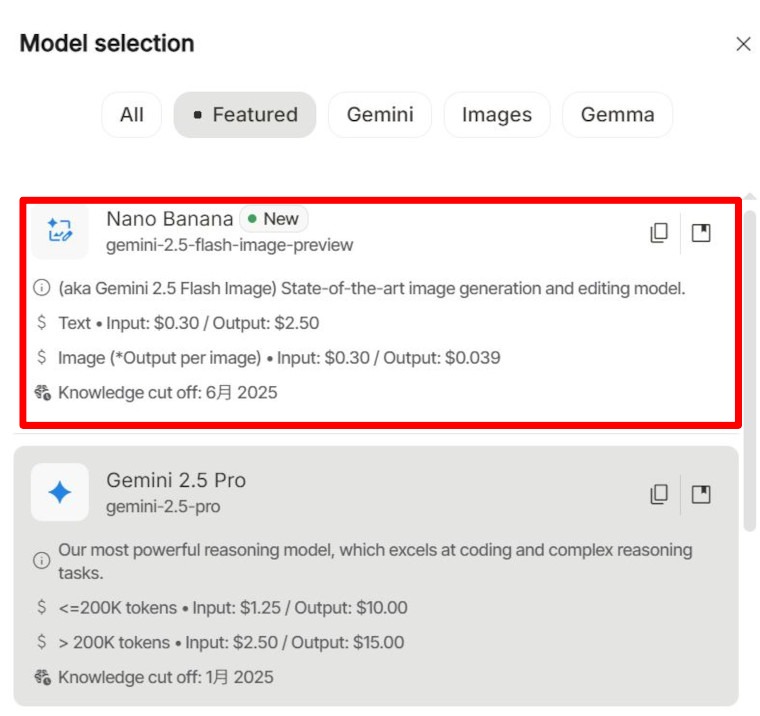This screenshot has height=716, width=760.
Task: Click the knowledge cutoff icon for 1月 2025
Action: click(43, 677)
